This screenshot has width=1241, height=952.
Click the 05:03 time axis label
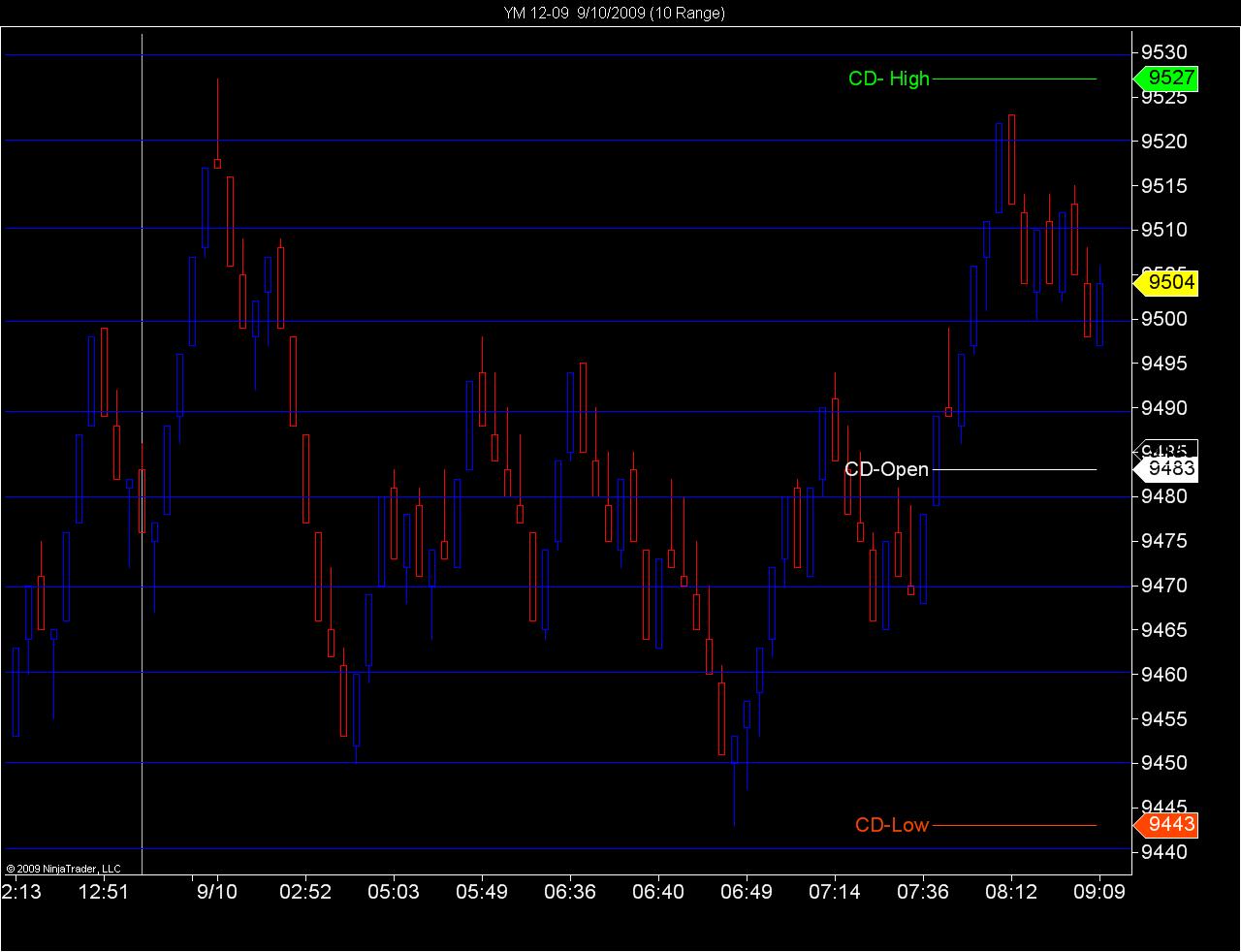click(394, 891)
